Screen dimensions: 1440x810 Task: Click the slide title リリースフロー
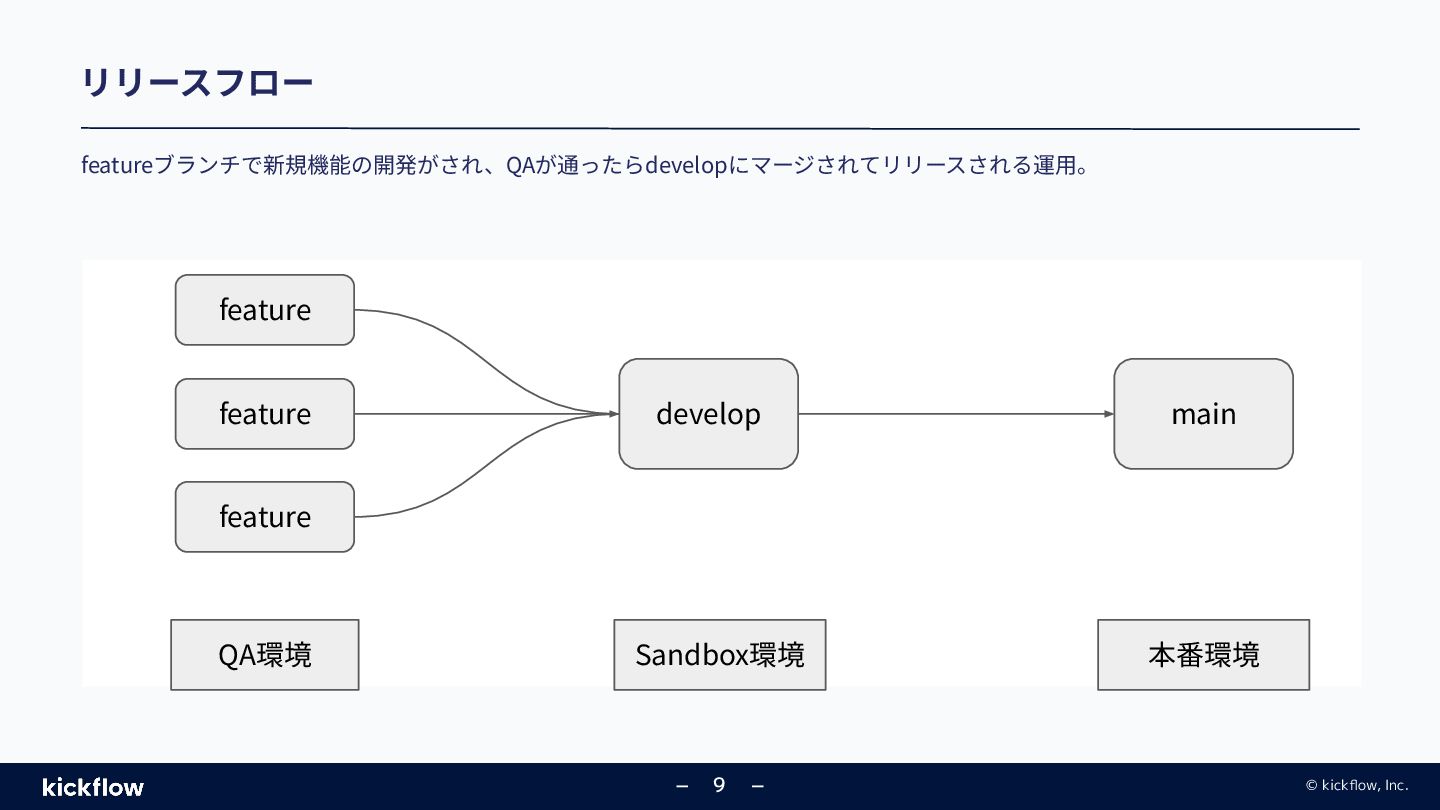197,83
